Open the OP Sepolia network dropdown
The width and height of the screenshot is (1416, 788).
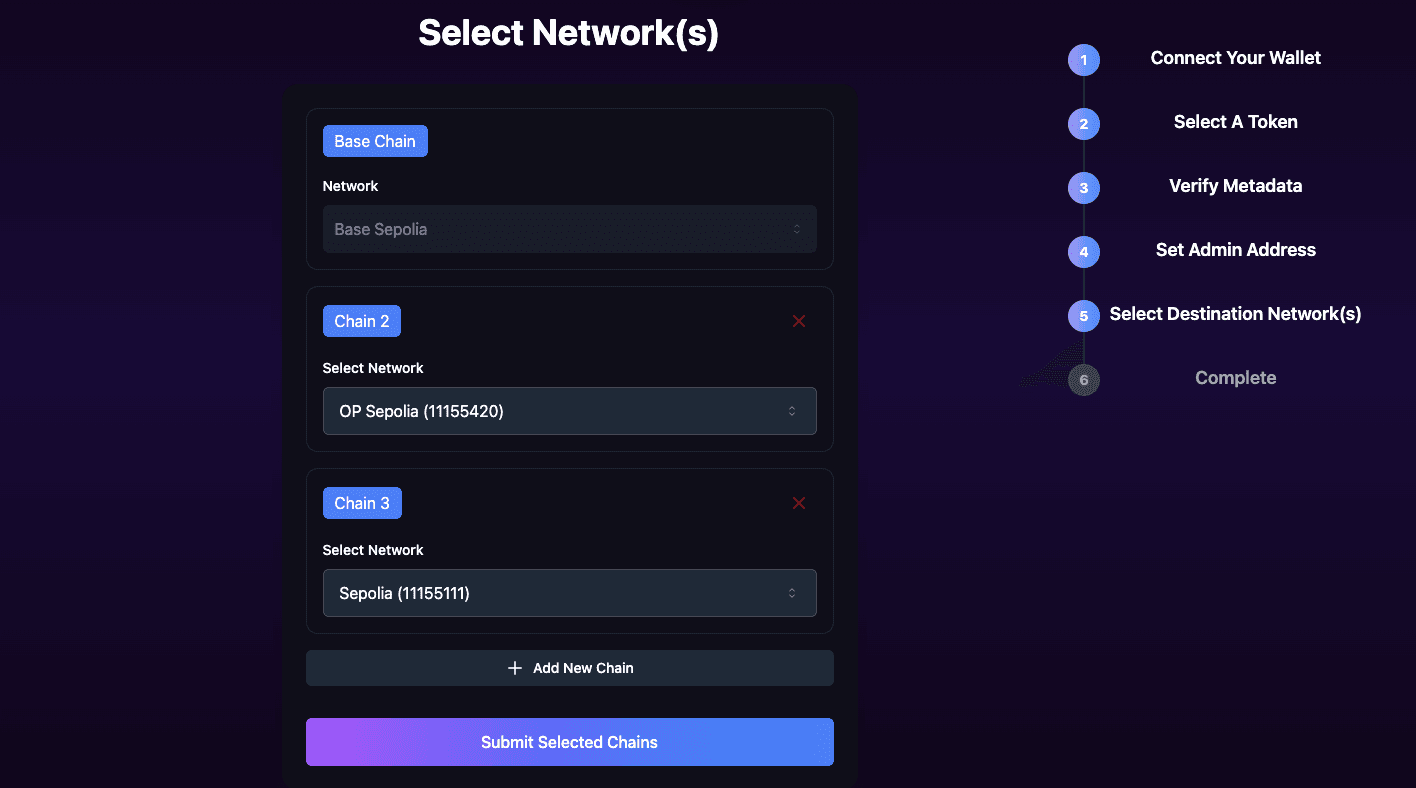(x=569, y=411)
